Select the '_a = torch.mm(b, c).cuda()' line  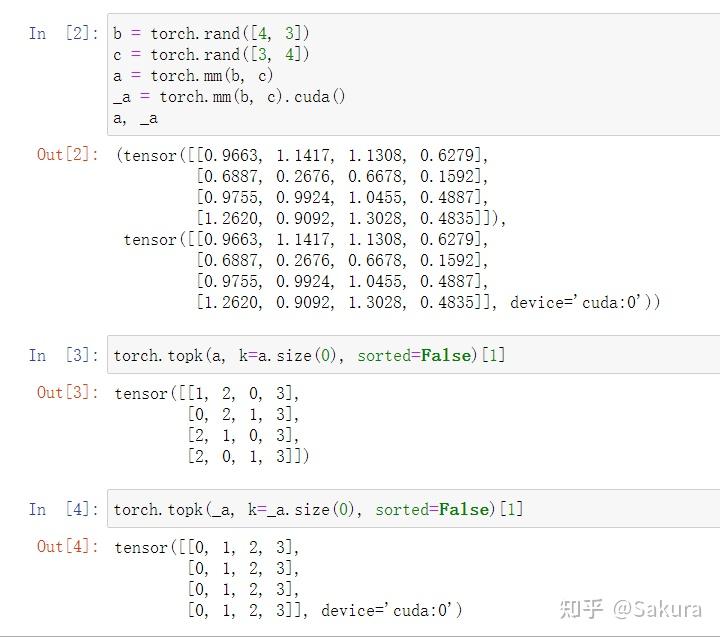tap(229, 96)
